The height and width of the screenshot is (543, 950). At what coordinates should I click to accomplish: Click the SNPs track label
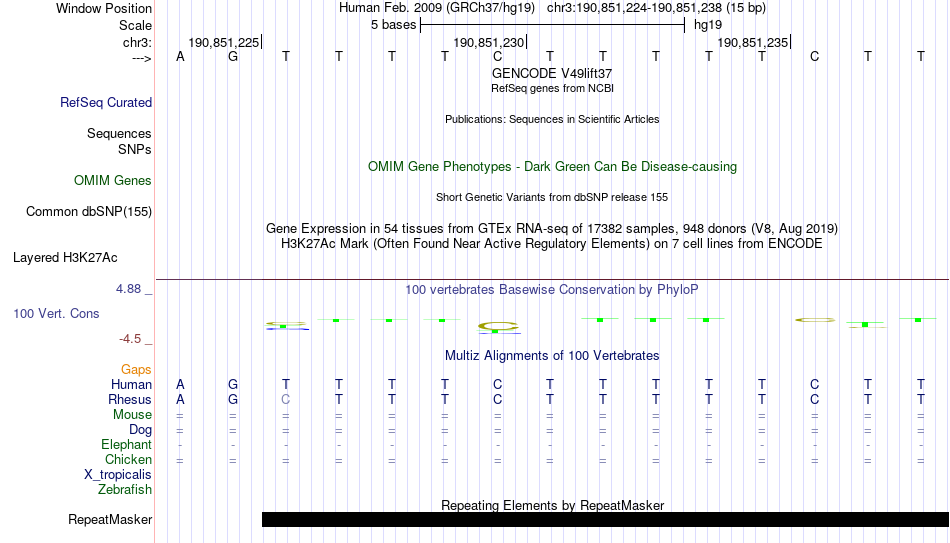[x=135, y=149]
